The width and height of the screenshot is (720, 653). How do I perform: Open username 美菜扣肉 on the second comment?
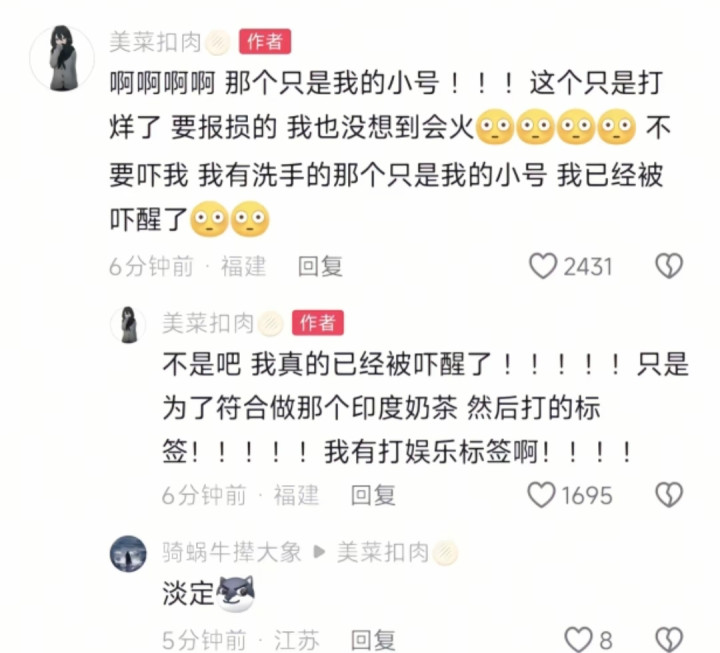tap(208, 323)
